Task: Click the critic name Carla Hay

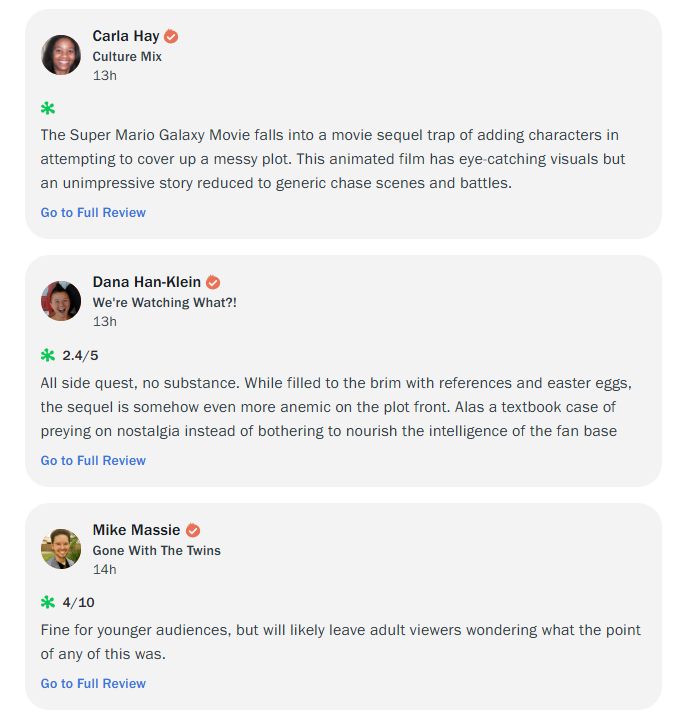Action: [x=125, y=36]
